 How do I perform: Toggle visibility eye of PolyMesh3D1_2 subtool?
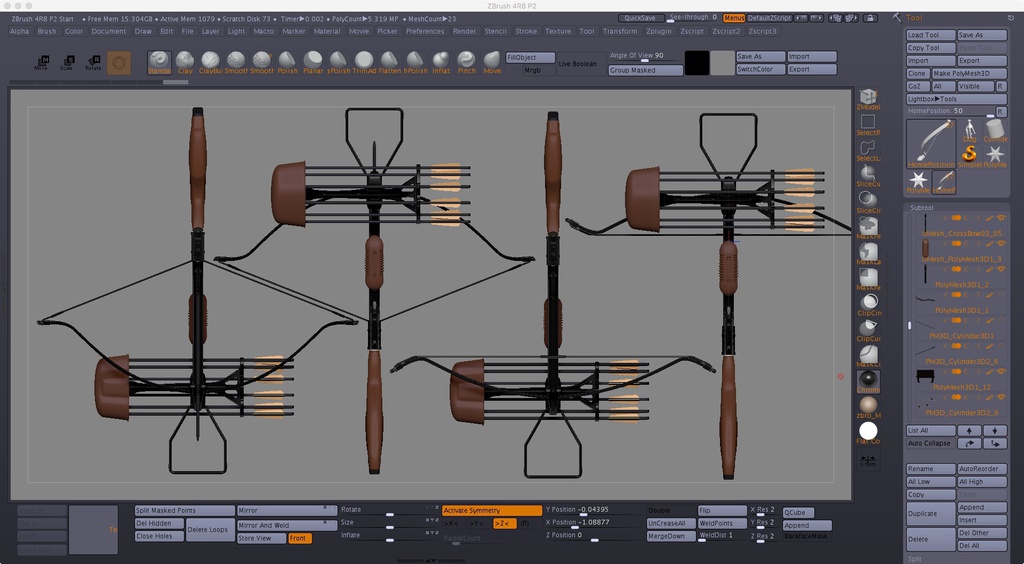[x=1001, y=269]
